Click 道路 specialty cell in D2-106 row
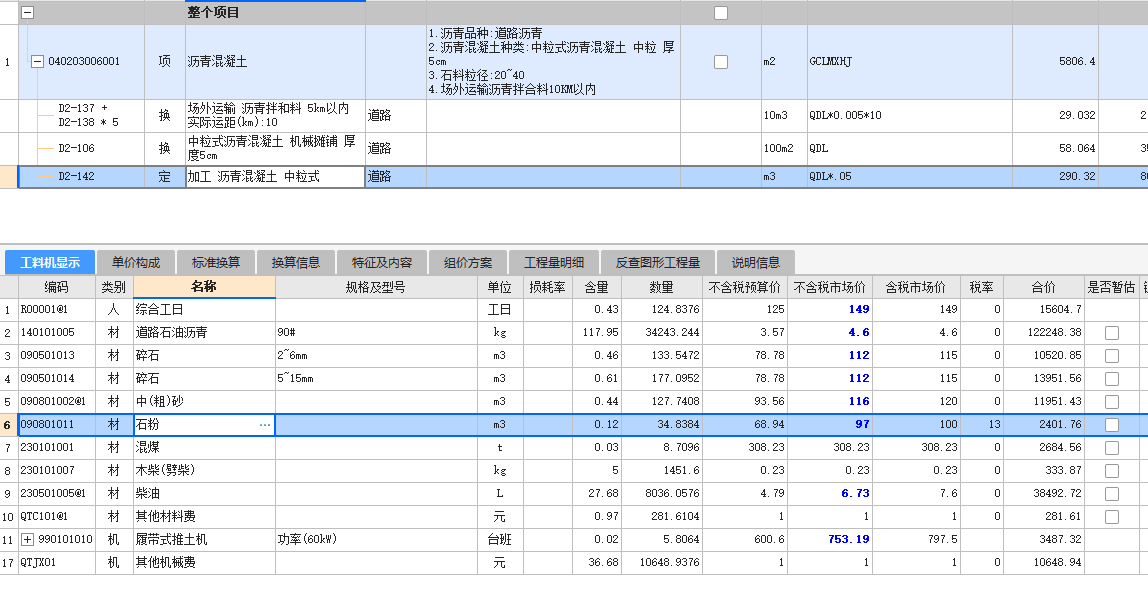Screen dimensions: 1148x609 pyautogui.click(x=395, y=148)
